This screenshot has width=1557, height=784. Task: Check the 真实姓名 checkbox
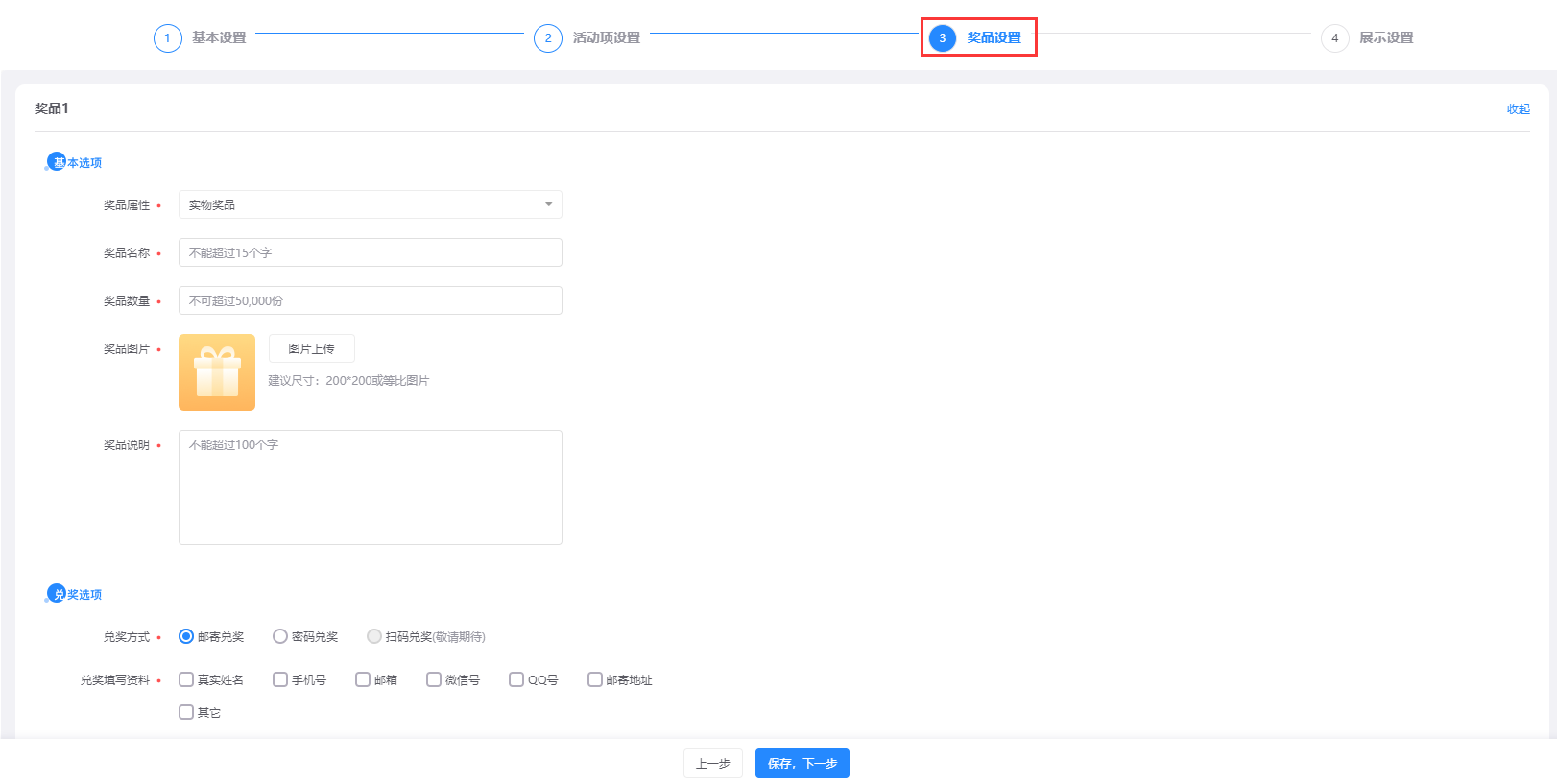click(x=186, y=679)
